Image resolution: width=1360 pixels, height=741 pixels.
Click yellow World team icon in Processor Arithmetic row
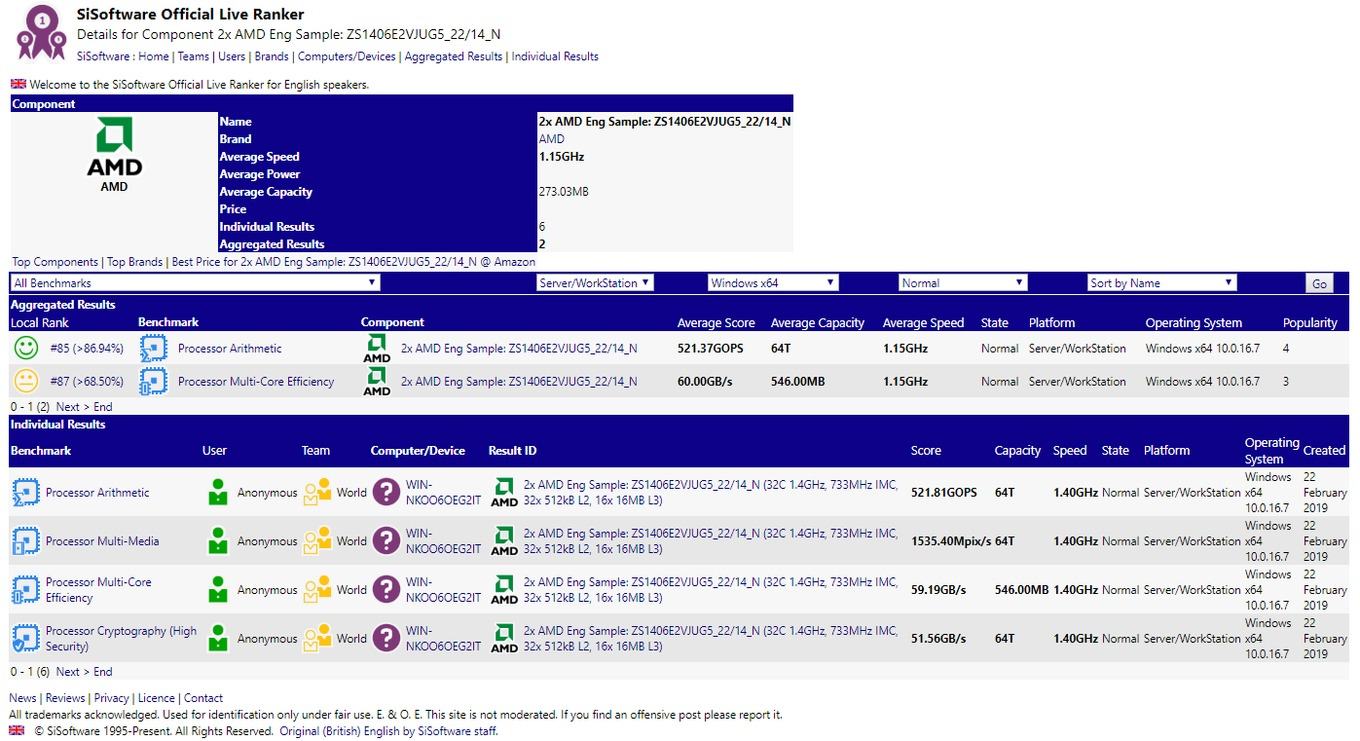pos(317,492)
